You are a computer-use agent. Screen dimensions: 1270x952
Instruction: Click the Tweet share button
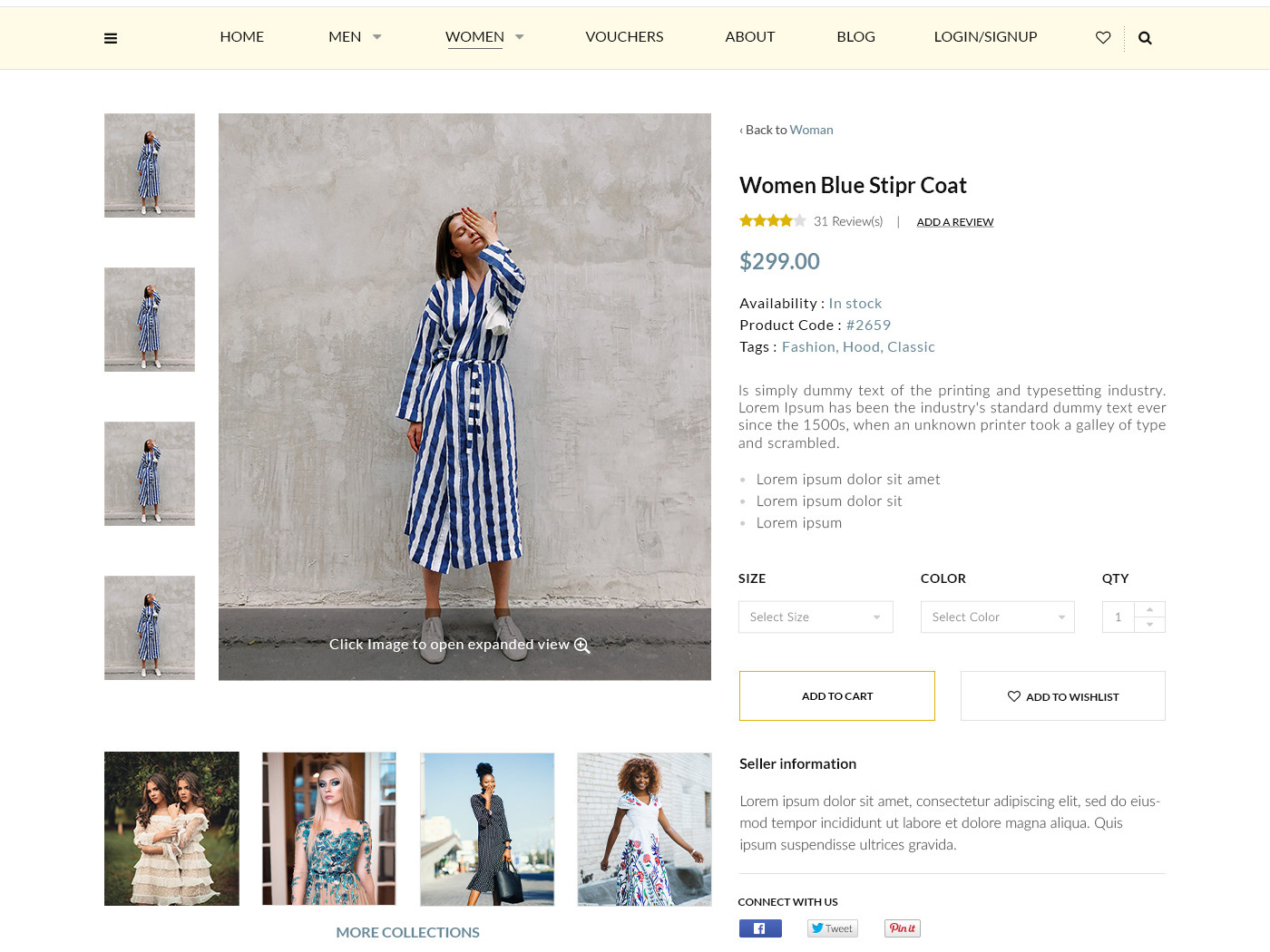click(x=832, y=928)
